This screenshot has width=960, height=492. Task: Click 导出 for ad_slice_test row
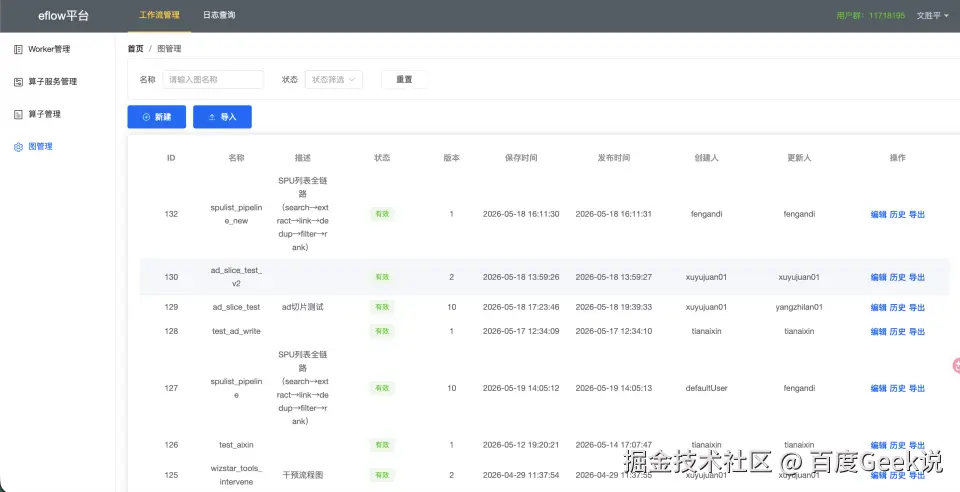click(917, 307)
